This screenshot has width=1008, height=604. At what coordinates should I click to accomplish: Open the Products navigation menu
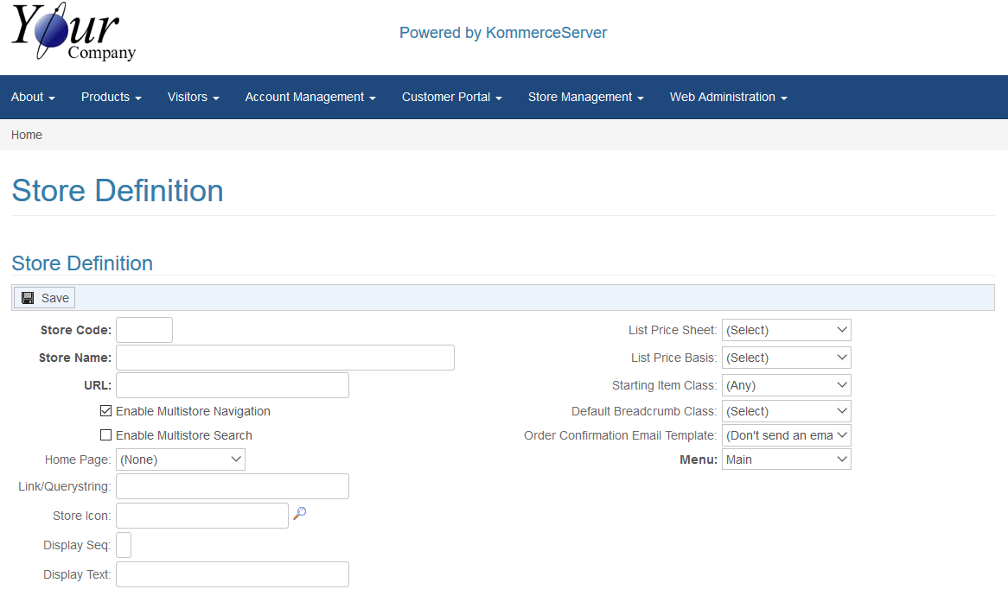click(111, 97)
